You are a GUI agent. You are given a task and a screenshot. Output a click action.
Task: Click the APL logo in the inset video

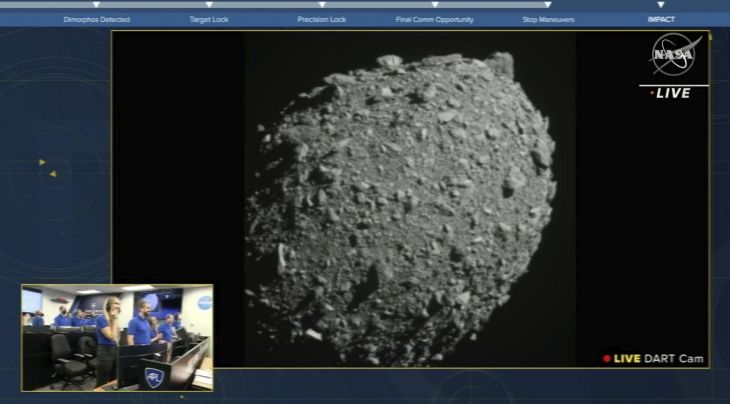point(154,376)
